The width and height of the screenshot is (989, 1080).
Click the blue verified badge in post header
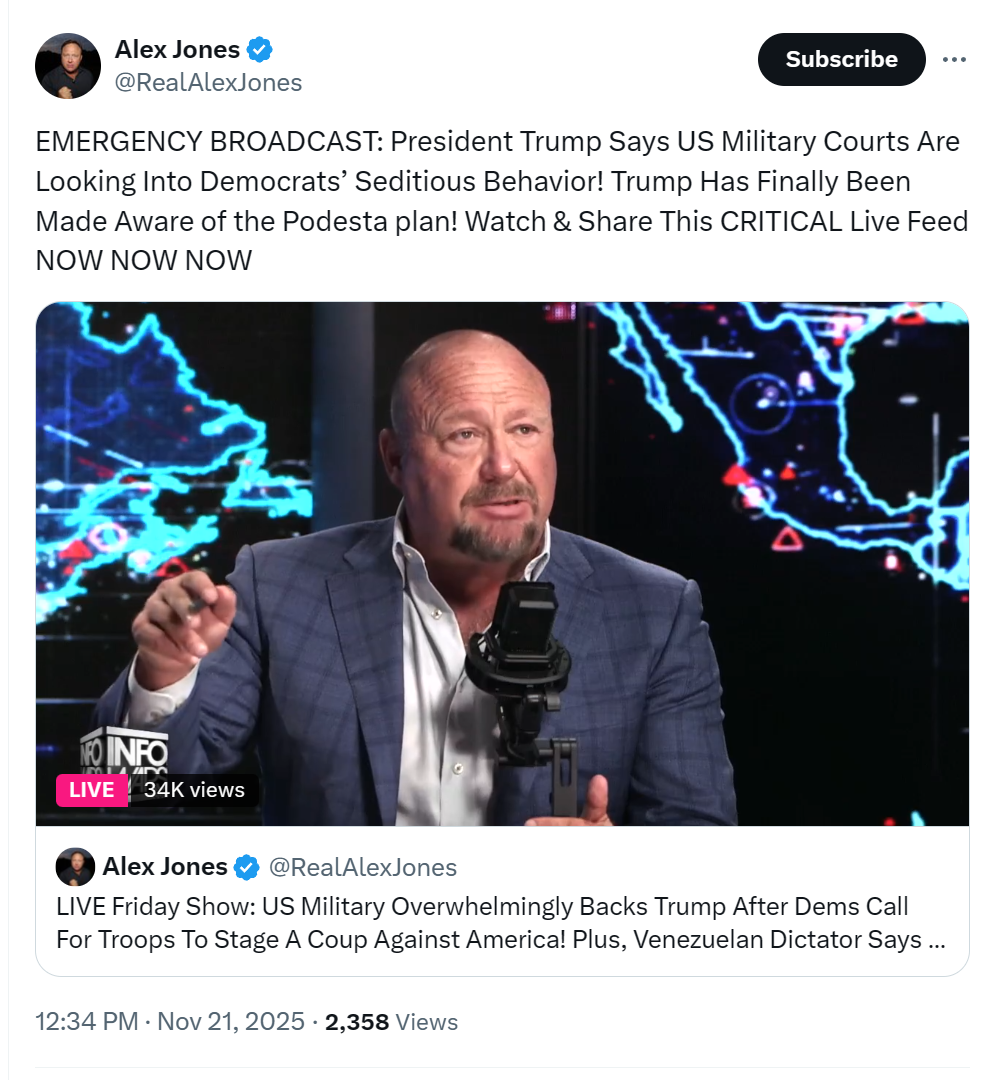click(x=261, y=49)
